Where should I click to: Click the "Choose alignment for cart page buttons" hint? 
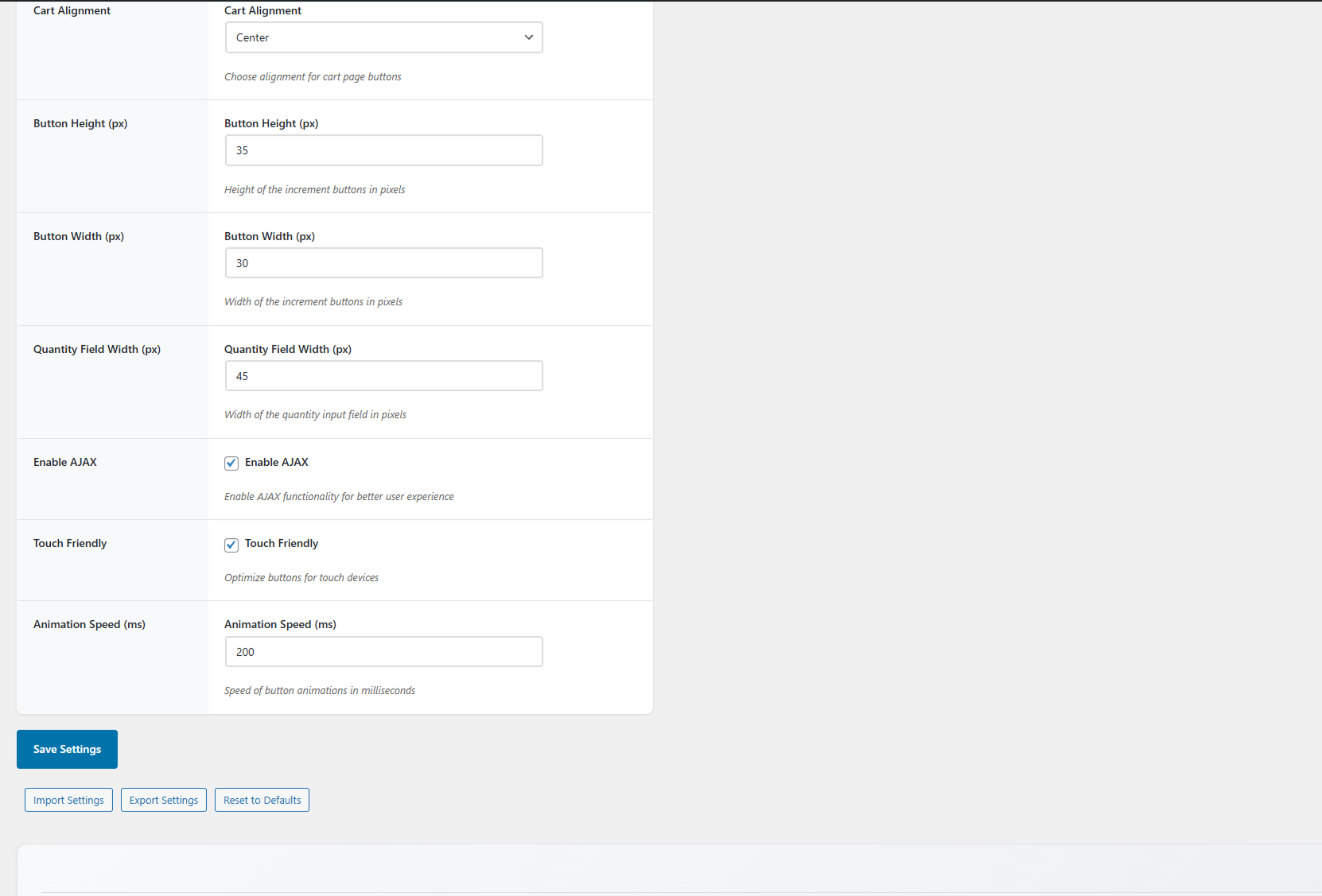click(313, 77)
